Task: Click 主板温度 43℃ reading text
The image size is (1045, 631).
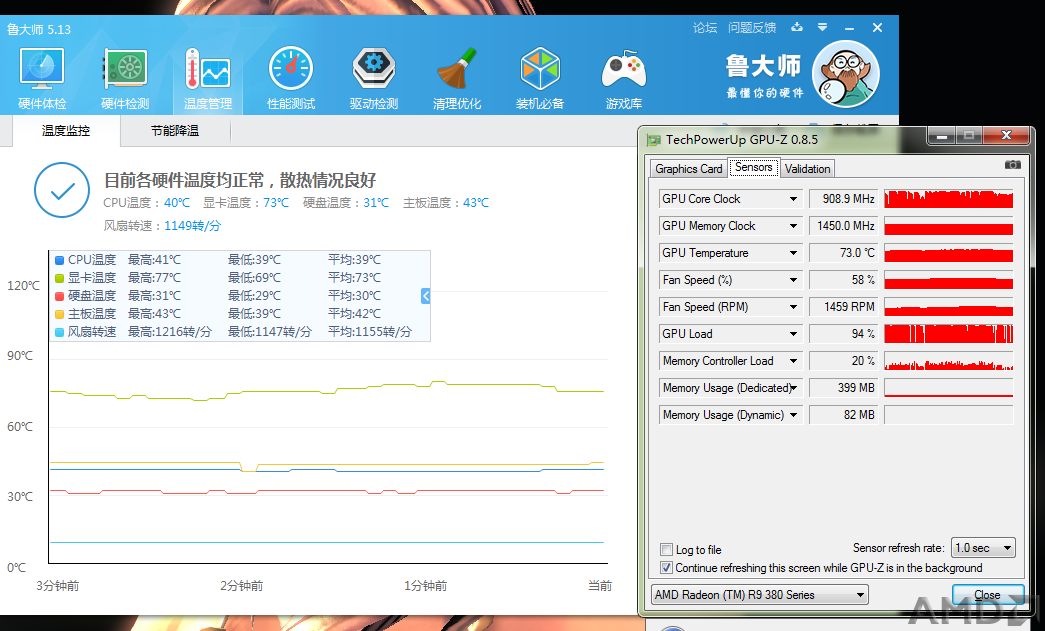Action: click(x=446, y=203)
